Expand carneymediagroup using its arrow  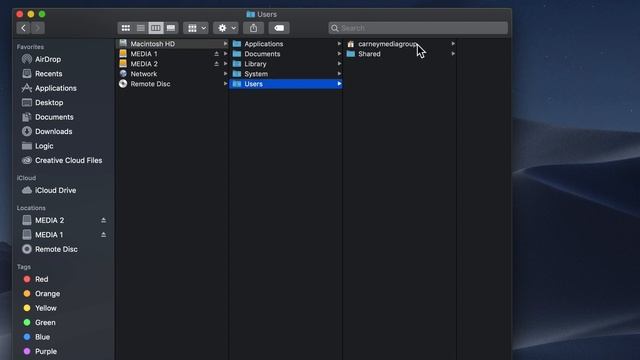(453, 44)
